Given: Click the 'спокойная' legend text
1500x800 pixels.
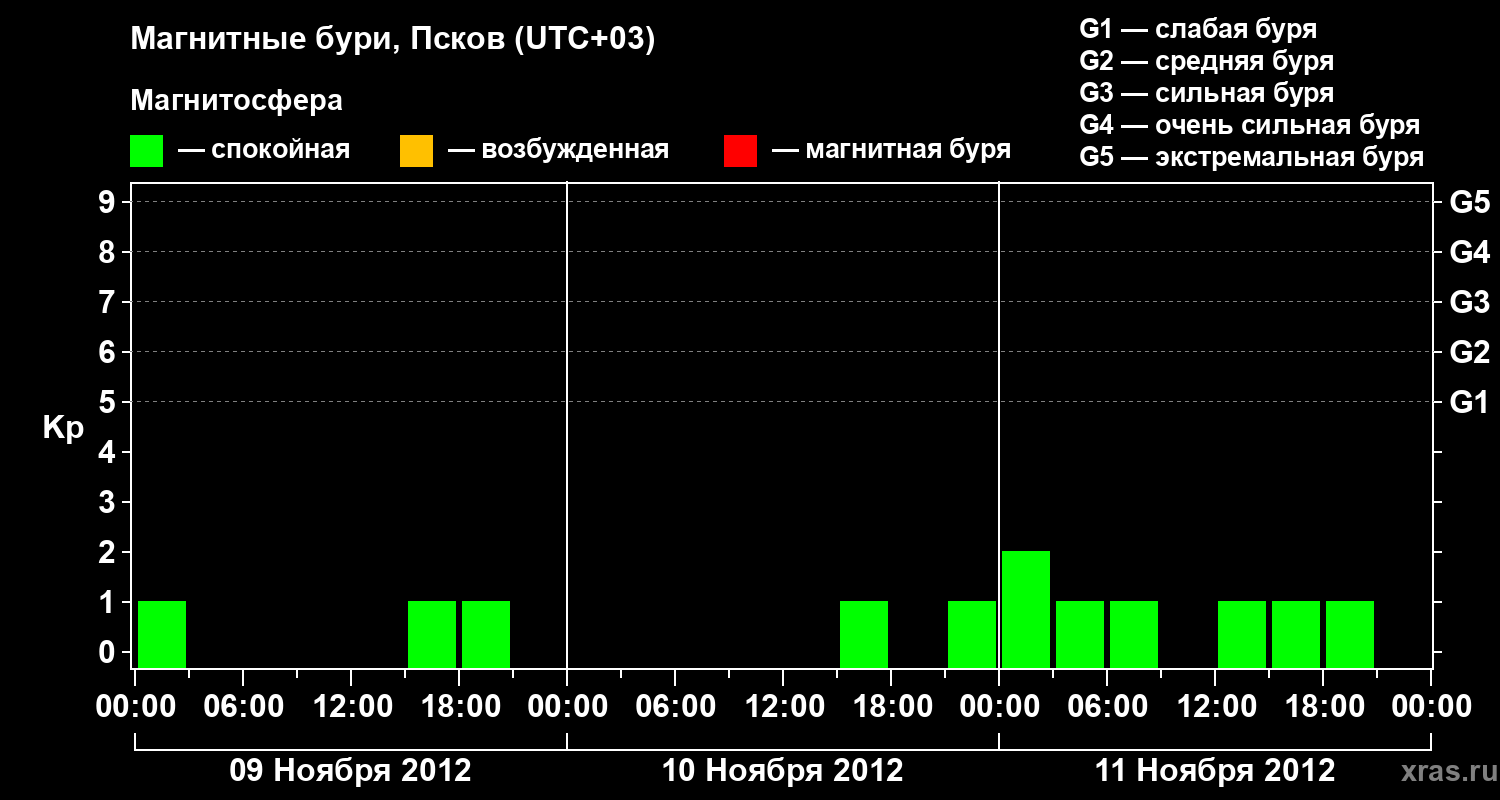Looking at the screenshot, I should point(281,151).
